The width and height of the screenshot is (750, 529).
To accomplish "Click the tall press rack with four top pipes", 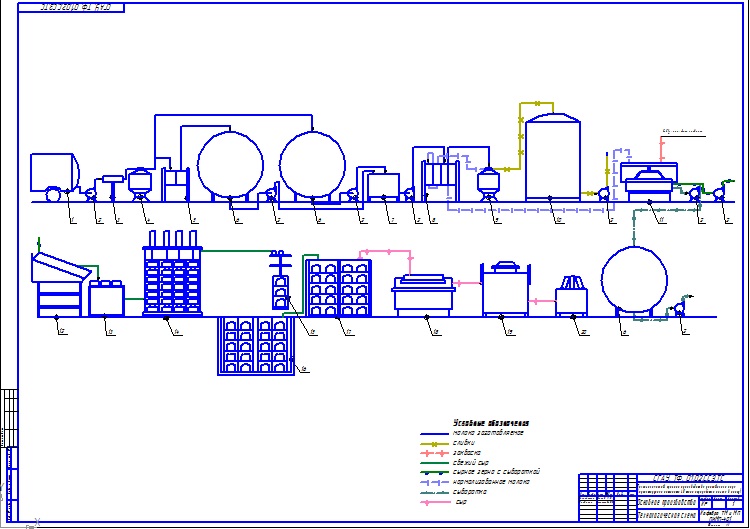I will 173,273.
